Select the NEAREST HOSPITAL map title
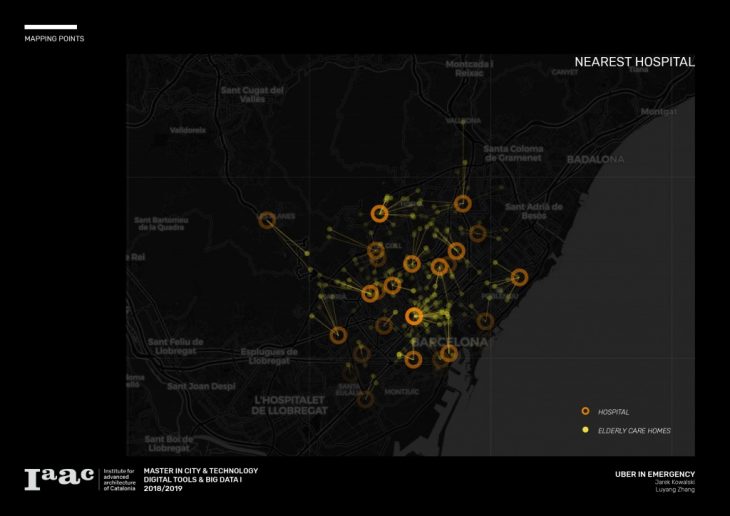Viewport: 730px width, 516px height. click(634, 62)
